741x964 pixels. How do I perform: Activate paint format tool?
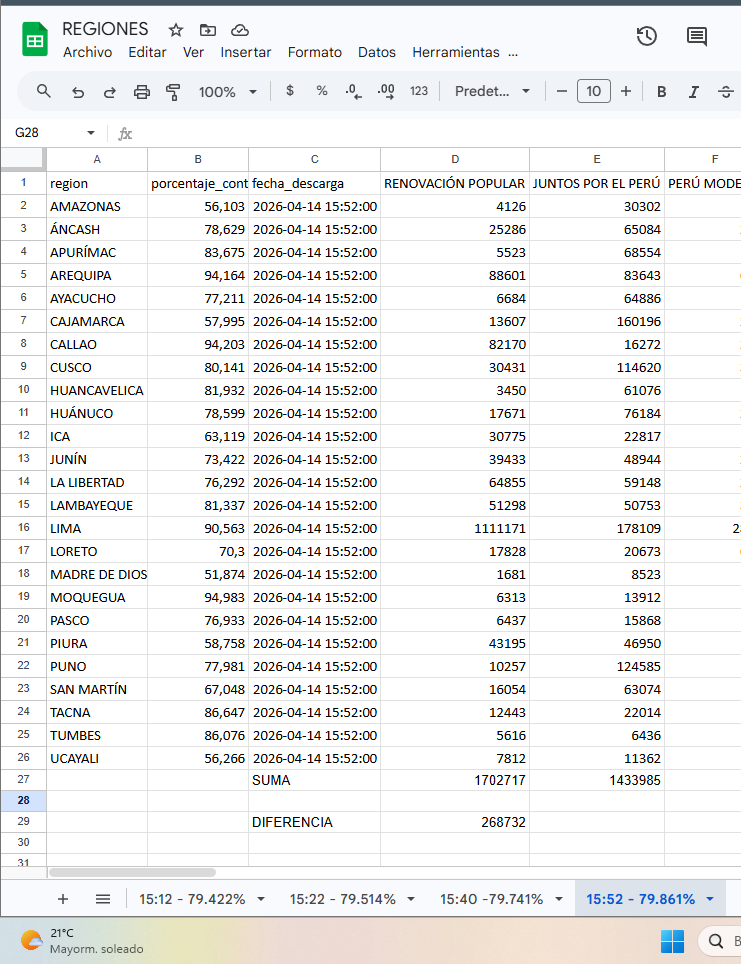pos(173,92)
